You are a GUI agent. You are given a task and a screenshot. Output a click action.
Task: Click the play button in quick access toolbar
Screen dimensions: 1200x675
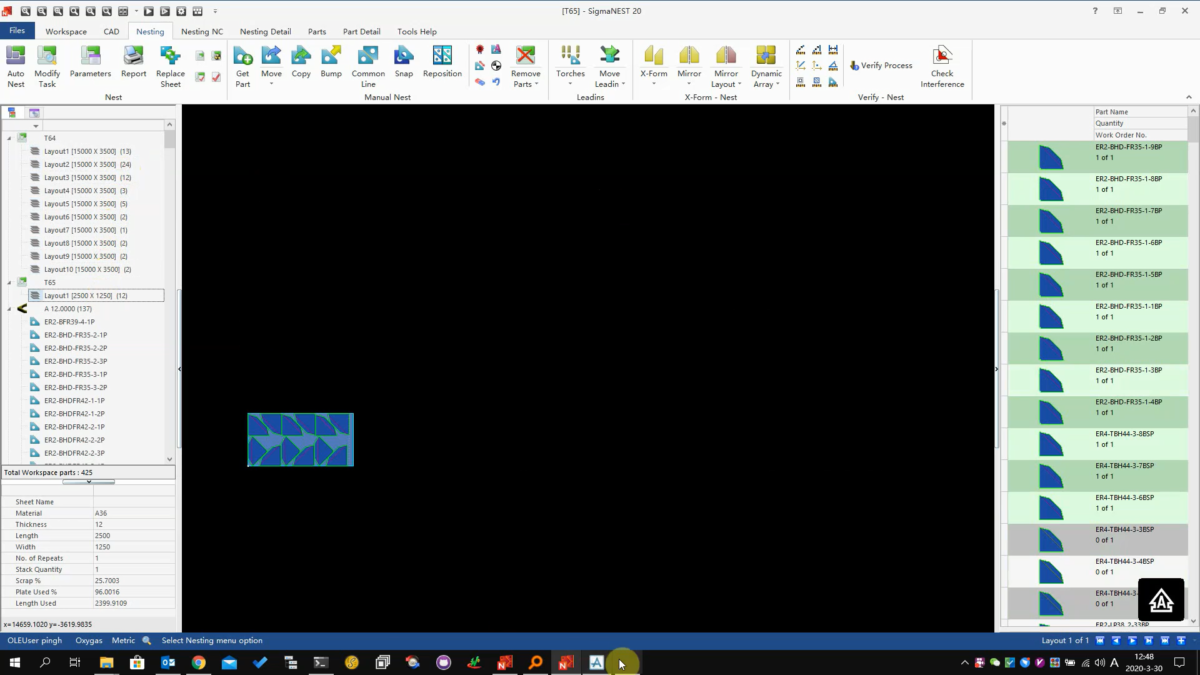(148, 11)
